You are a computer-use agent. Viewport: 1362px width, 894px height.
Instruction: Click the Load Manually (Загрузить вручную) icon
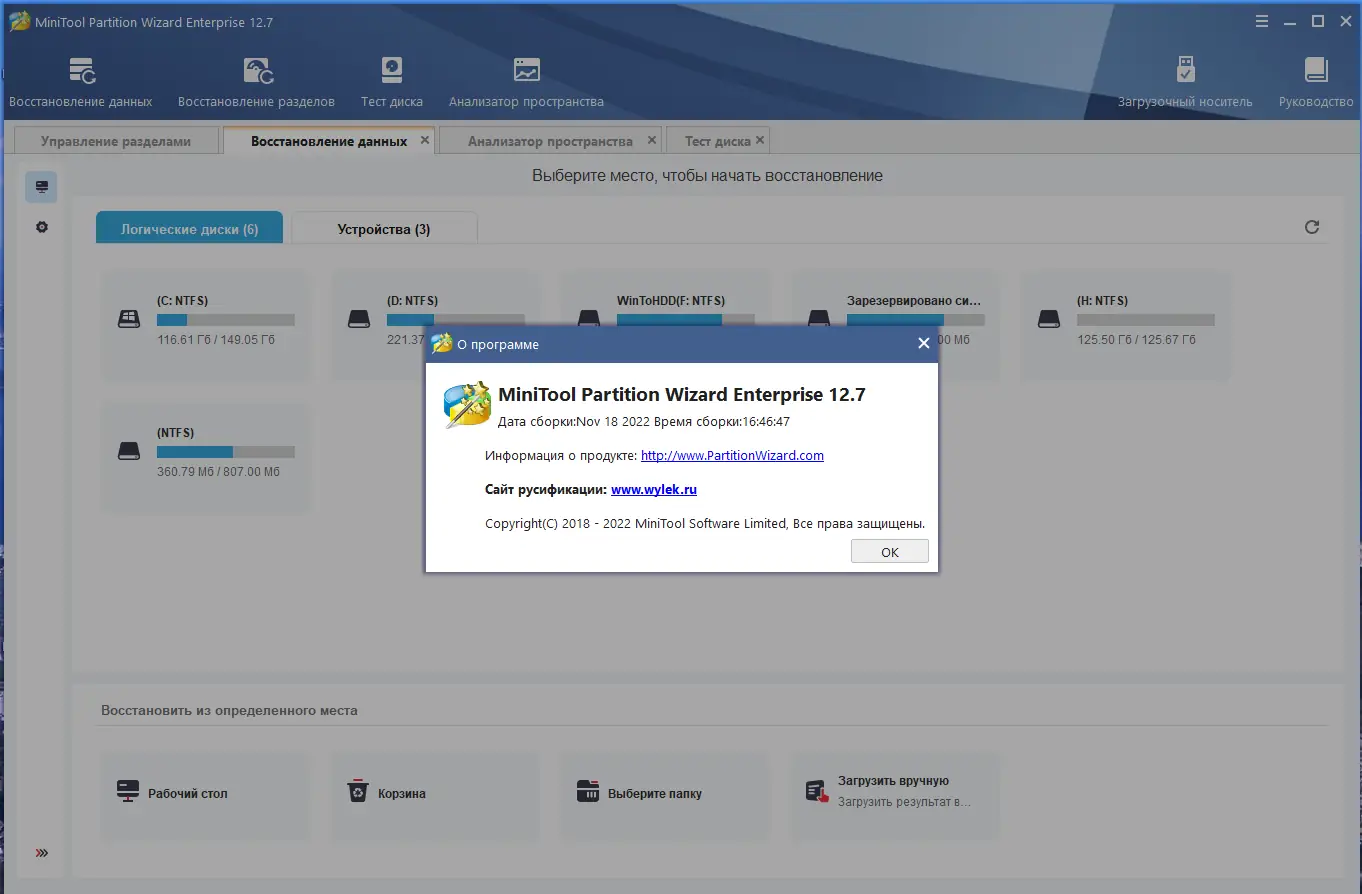click(818, 792)
